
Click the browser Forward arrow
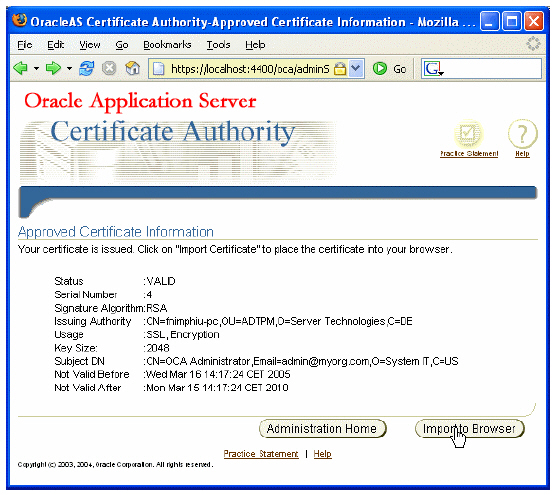[53, 68]
